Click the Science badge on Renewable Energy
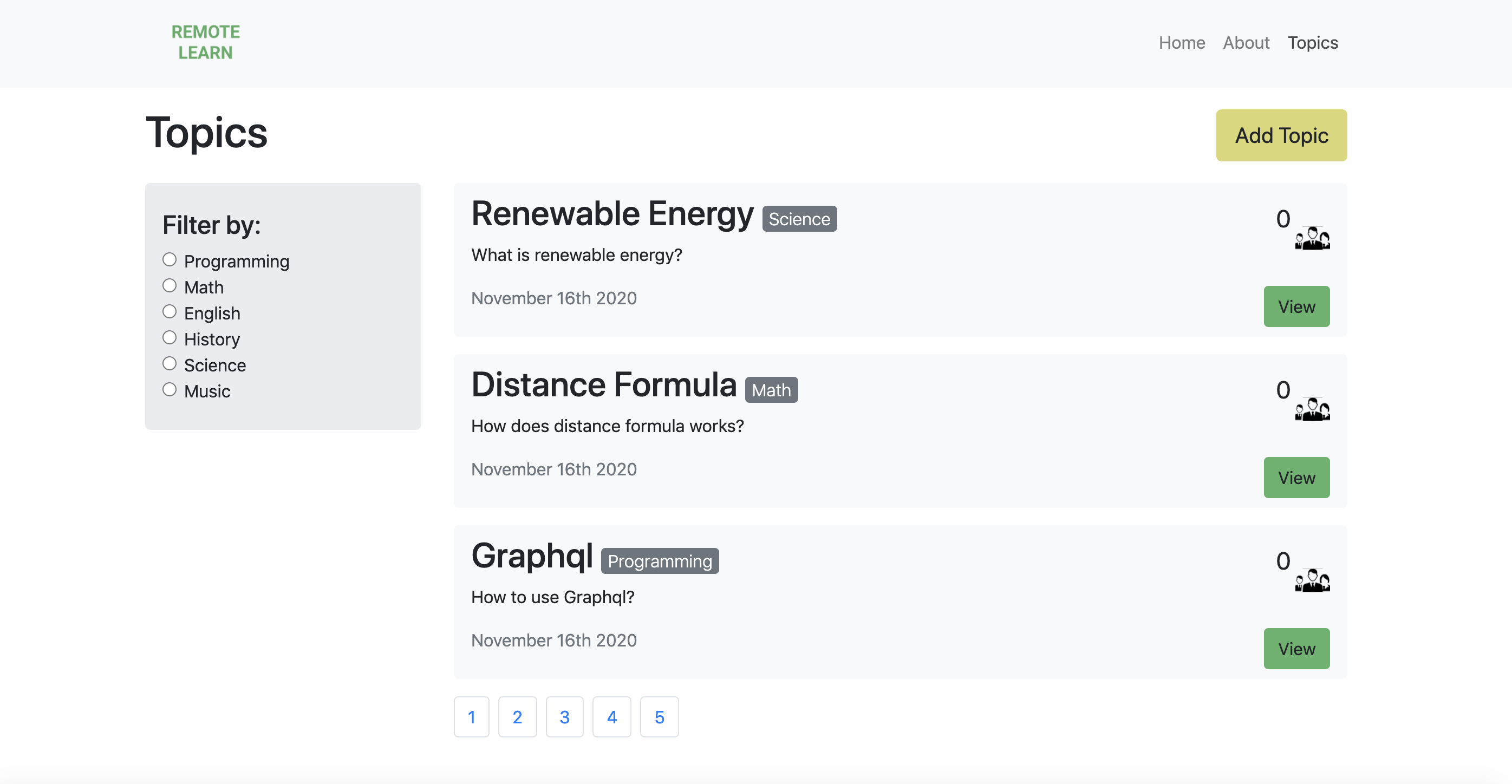Viewport: 1512px width, 784px height. coord(799,219)
